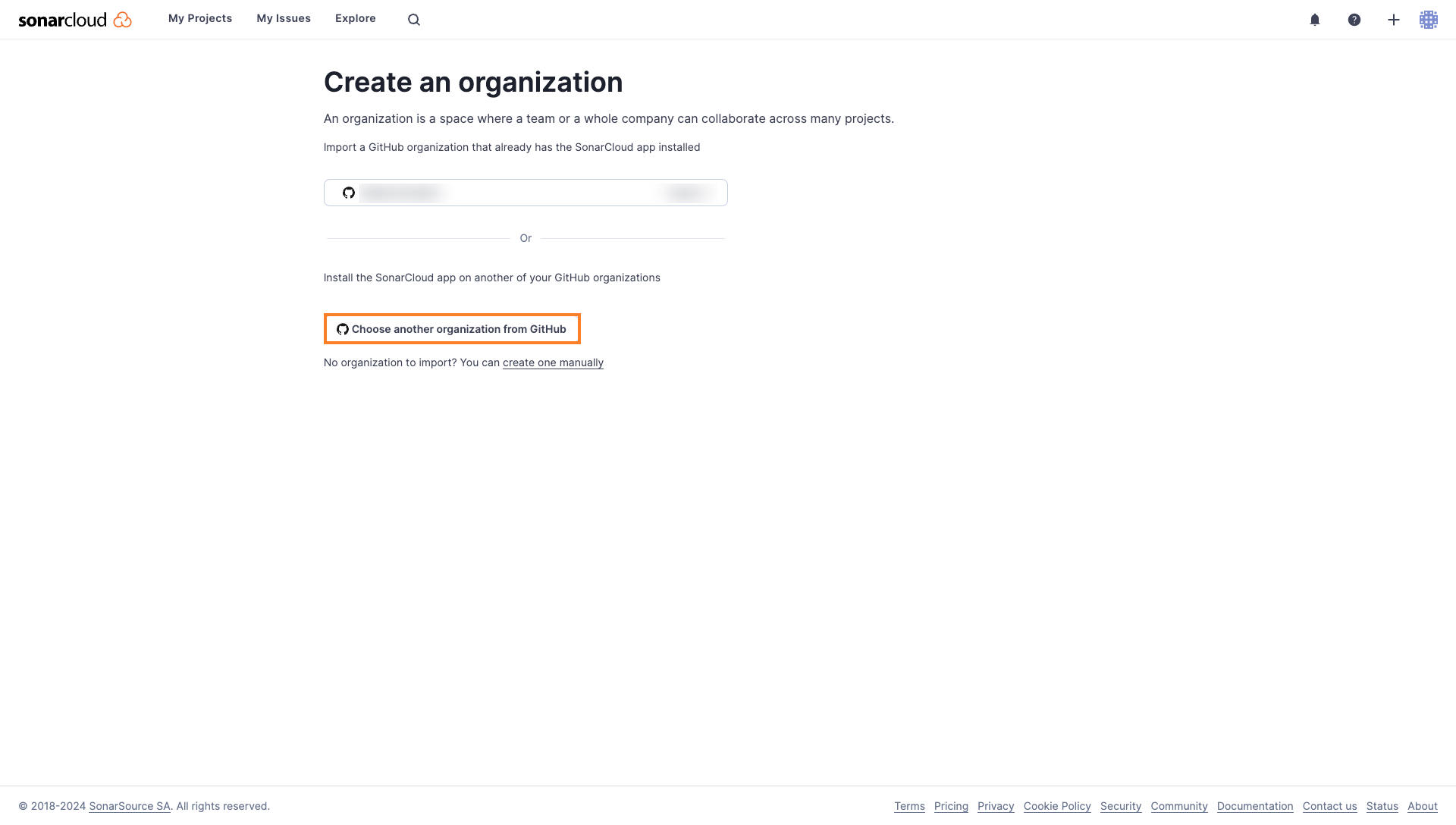The width and height of the screenshot is (1456, 825).
Task: Expand the Explore navigation item
Action: (x=355, y=18)
